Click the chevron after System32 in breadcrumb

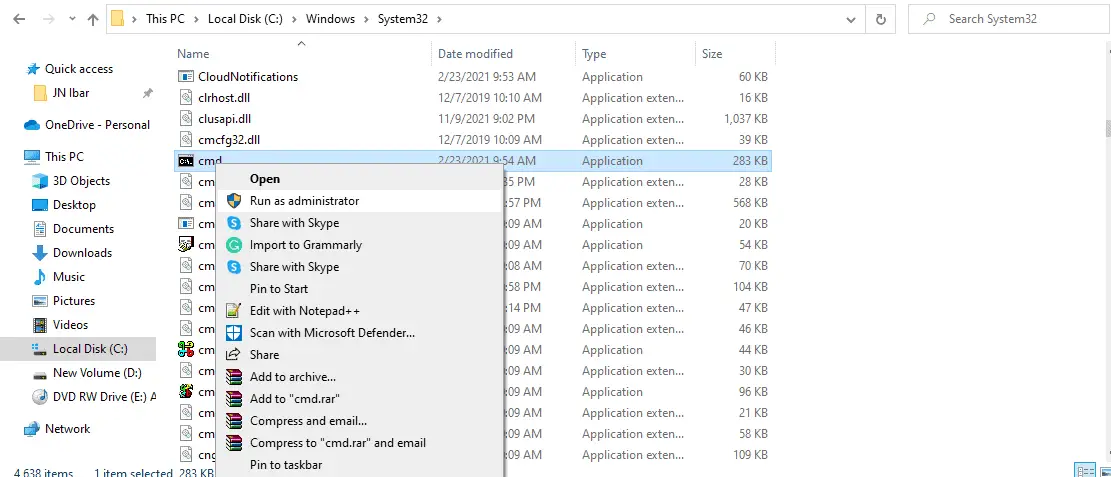pyautogui.click(x=440, y=19)
